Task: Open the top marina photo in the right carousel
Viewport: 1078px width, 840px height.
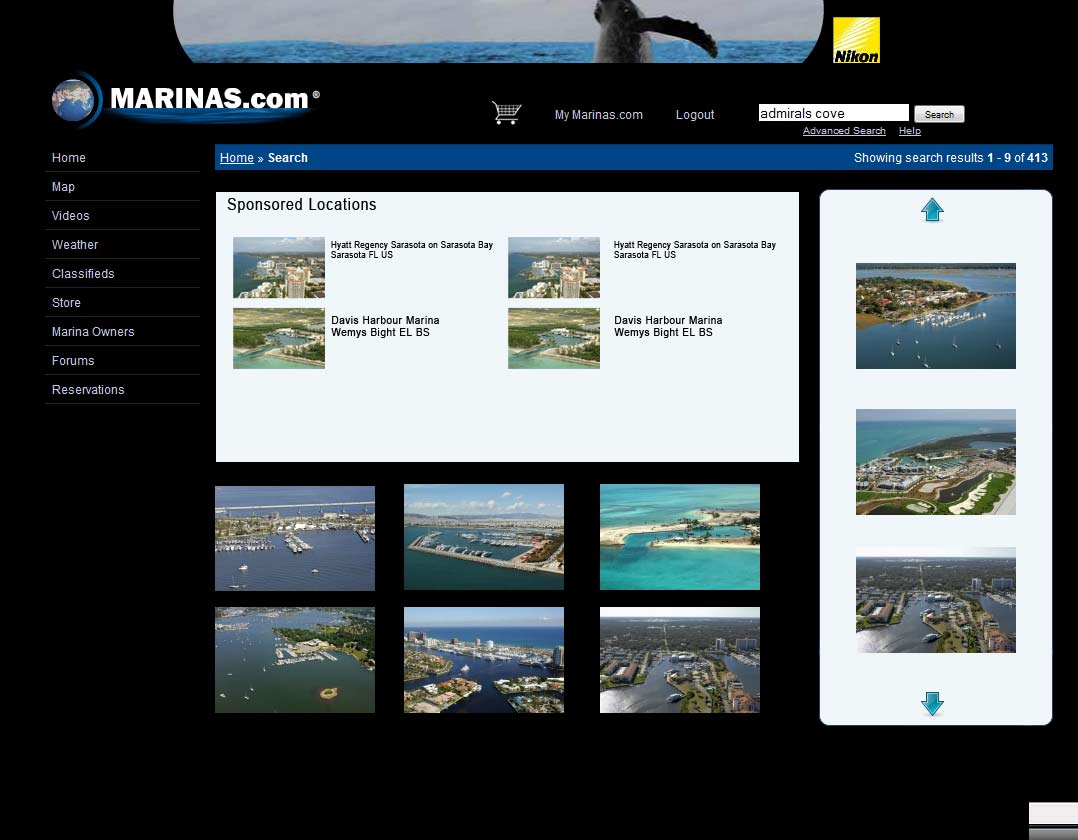Action: pos(935,316)
